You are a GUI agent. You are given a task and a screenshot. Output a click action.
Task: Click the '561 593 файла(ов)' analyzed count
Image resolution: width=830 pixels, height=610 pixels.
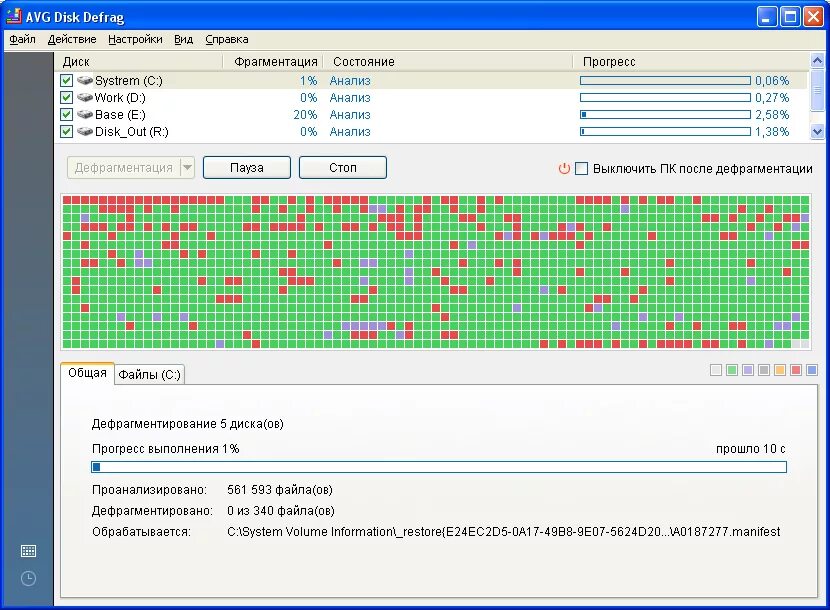[280, 490]
